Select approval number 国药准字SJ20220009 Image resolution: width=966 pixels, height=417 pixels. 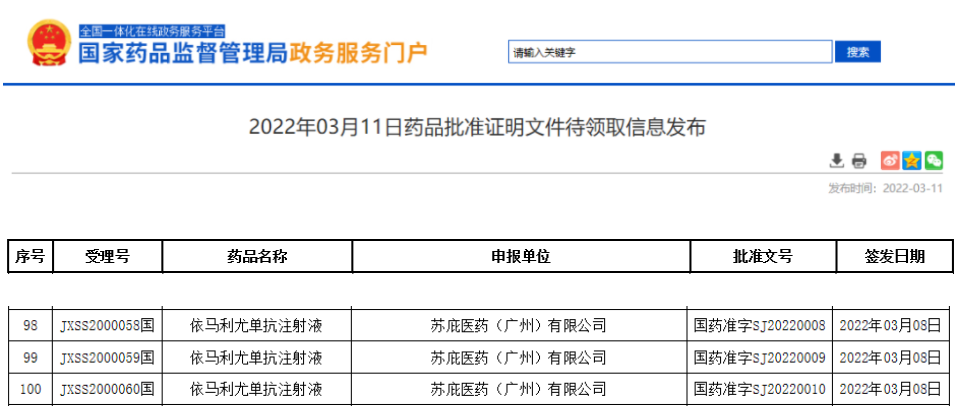click(x=760, y=357)
